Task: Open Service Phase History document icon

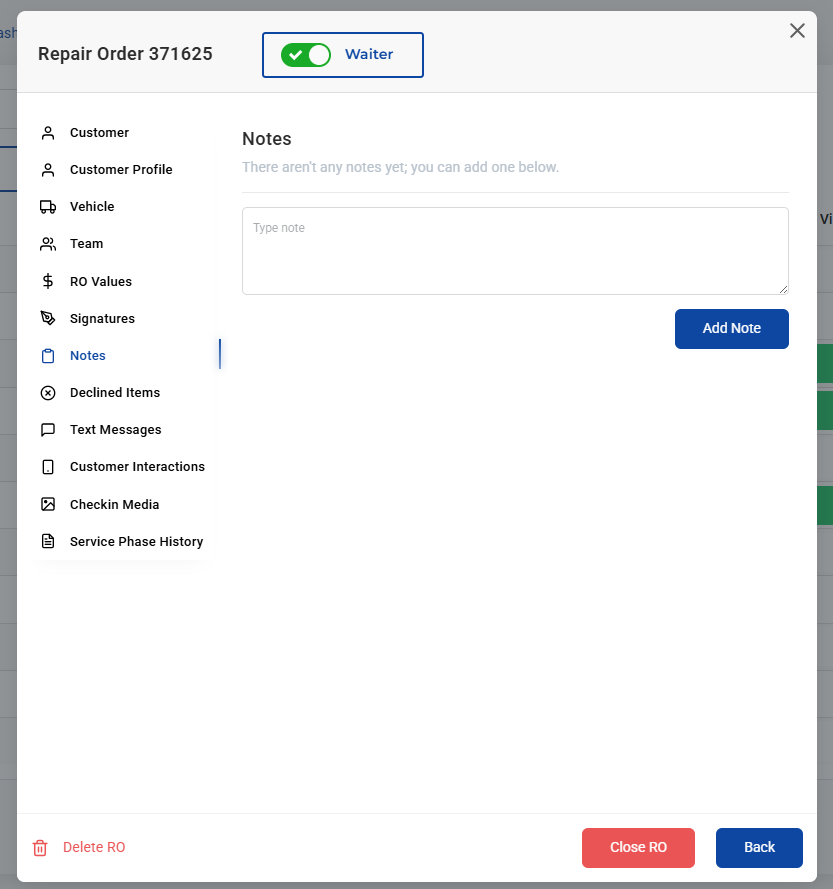Action: (x=47, y=541)
